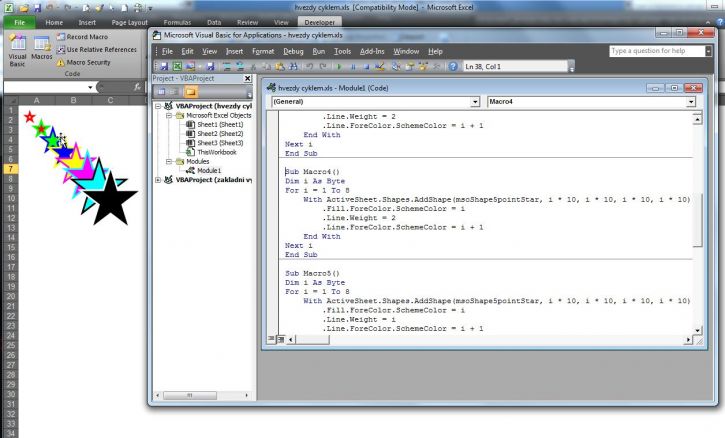Click the Outdent icon in VBA toolbar
The width and height of the screenshot is (725, 438).
tap(240, 67)
